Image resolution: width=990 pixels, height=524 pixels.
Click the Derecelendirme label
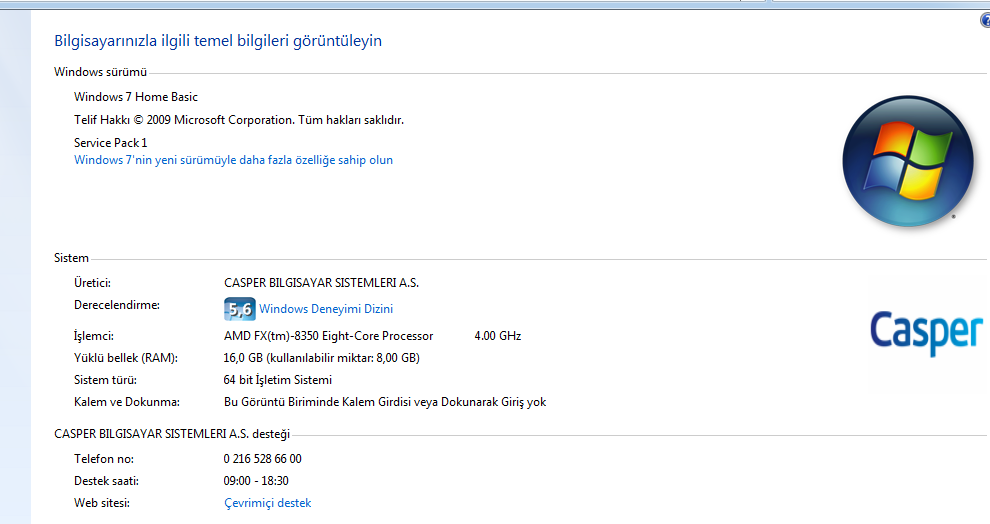coord(117,305)
